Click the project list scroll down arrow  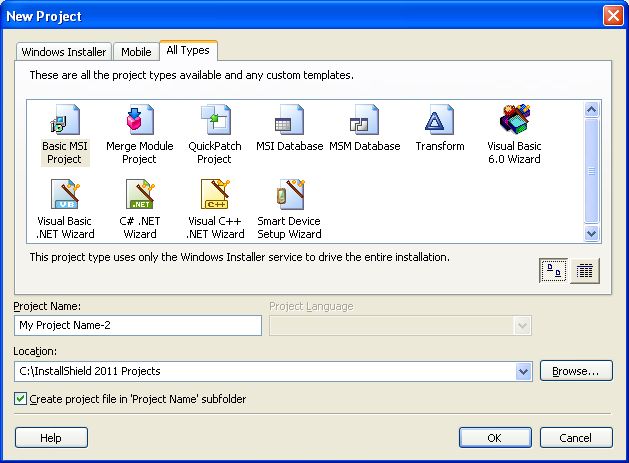tap(592, 233)
